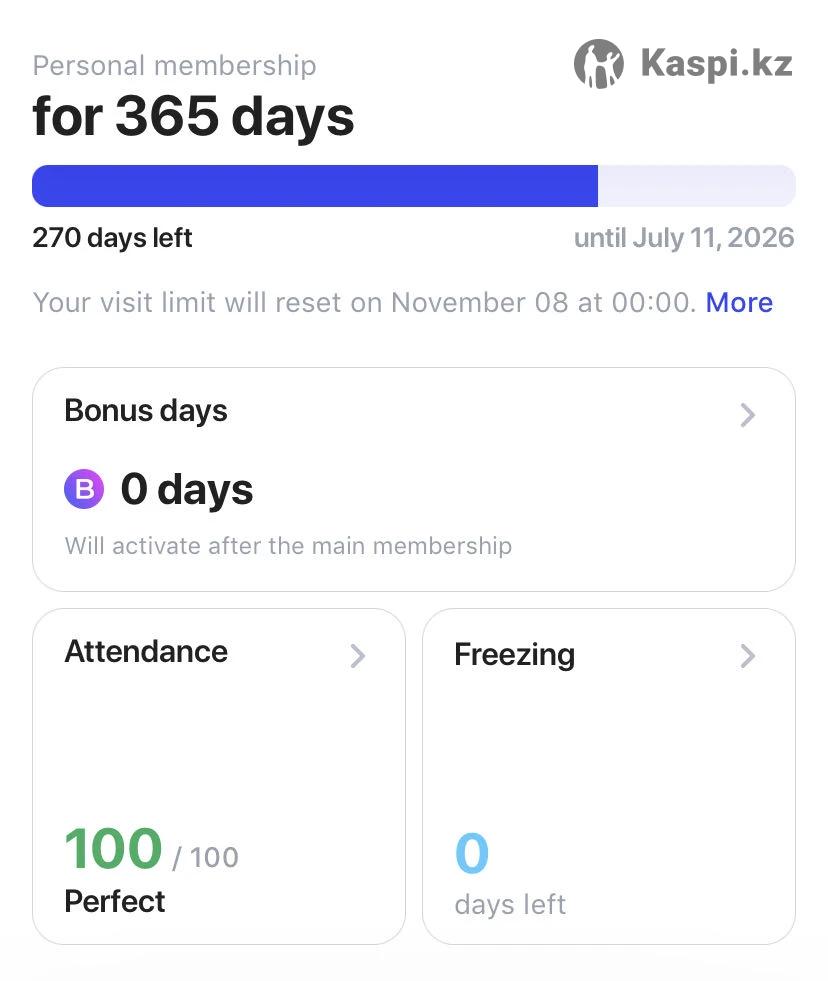The width and height of the screenshot is (828, 981).
Task: Click the Kaspi.kz brand name text
Action: click(x=716, y=64)
